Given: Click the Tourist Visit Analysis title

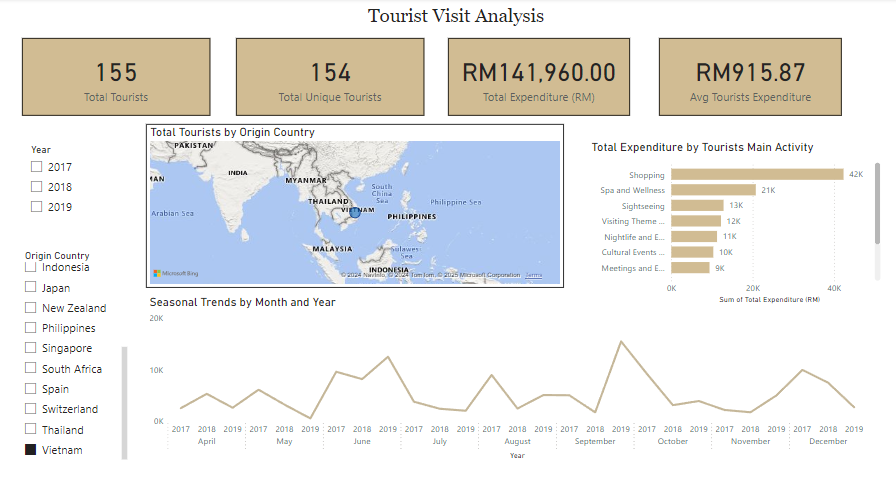Looking at the screenshot, I should click(x=455, y=16).
